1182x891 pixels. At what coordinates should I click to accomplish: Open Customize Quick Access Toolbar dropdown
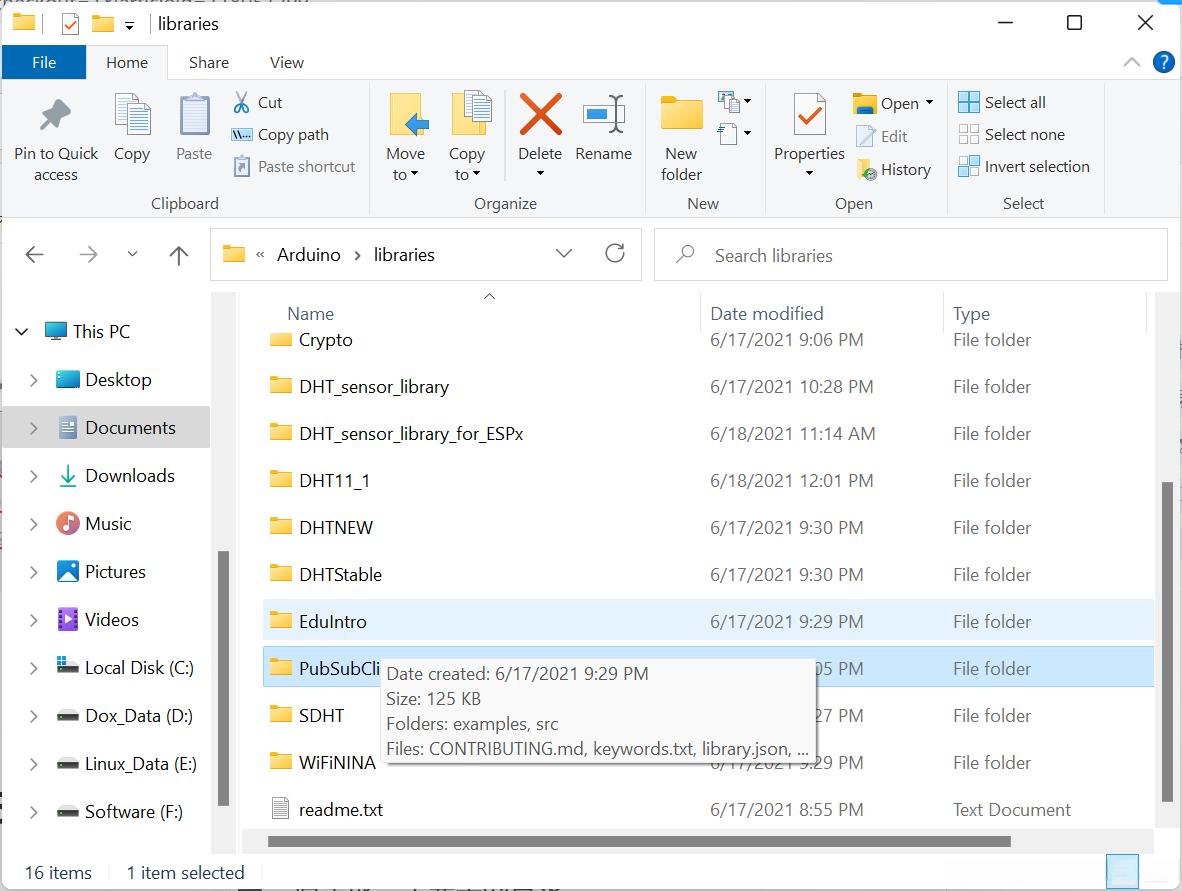point(130,26)
